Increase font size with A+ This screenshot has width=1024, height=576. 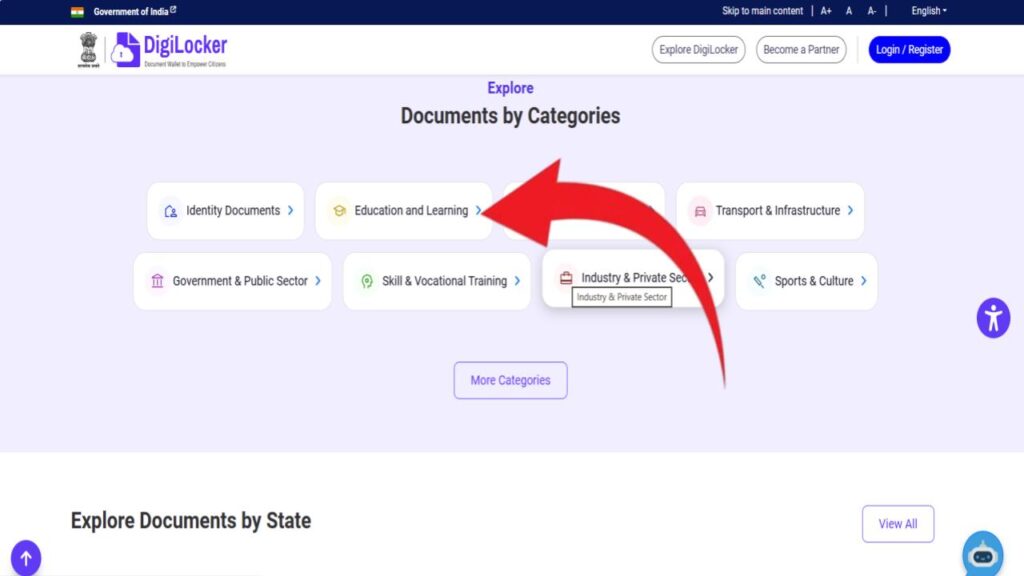(x=826, y=11)
